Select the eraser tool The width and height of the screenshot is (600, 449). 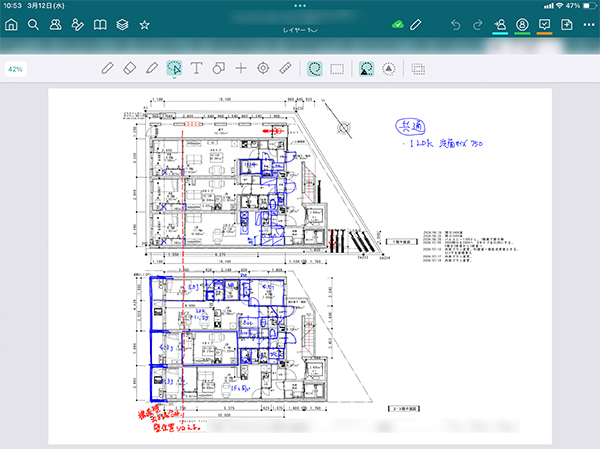(x=130, y=68)
